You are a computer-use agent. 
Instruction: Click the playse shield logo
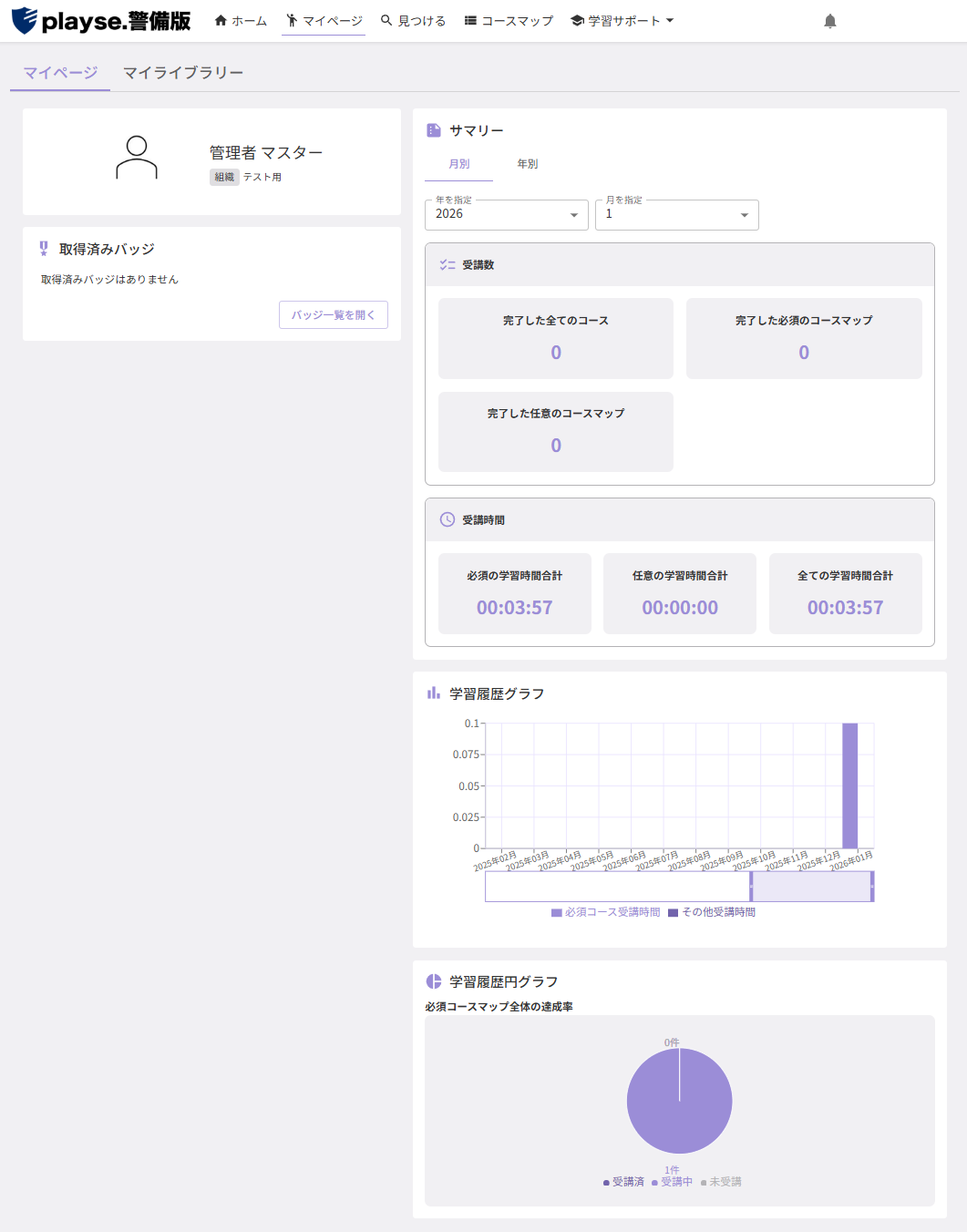point(25,20)
